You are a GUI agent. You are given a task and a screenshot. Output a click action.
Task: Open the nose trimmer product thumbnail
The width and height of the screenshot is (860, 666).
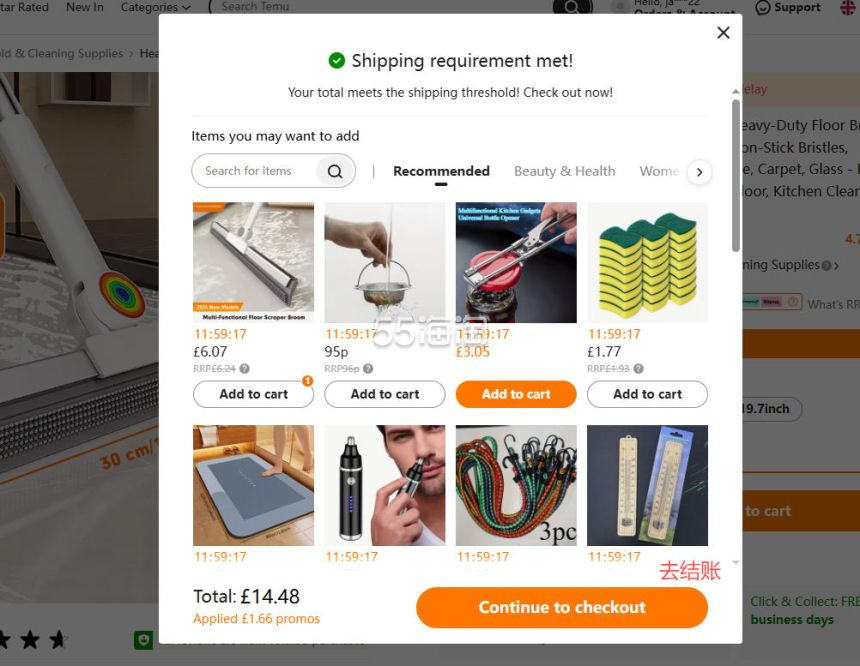(x=385, y=485)
